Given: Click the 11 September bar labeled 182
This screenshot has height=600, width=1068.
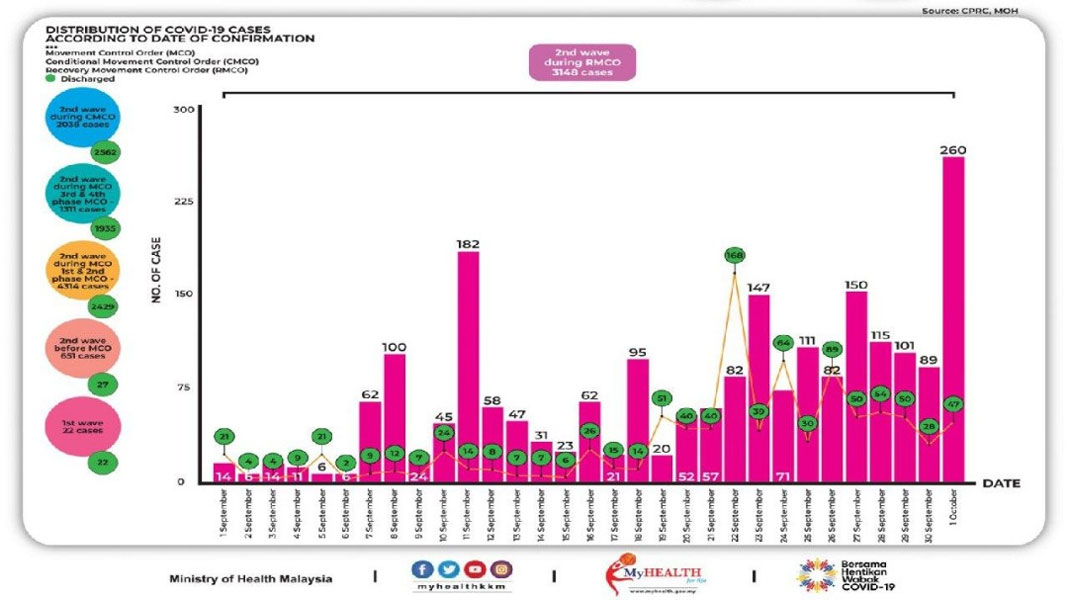Looking at the screenshot, I should click(468, 366).
